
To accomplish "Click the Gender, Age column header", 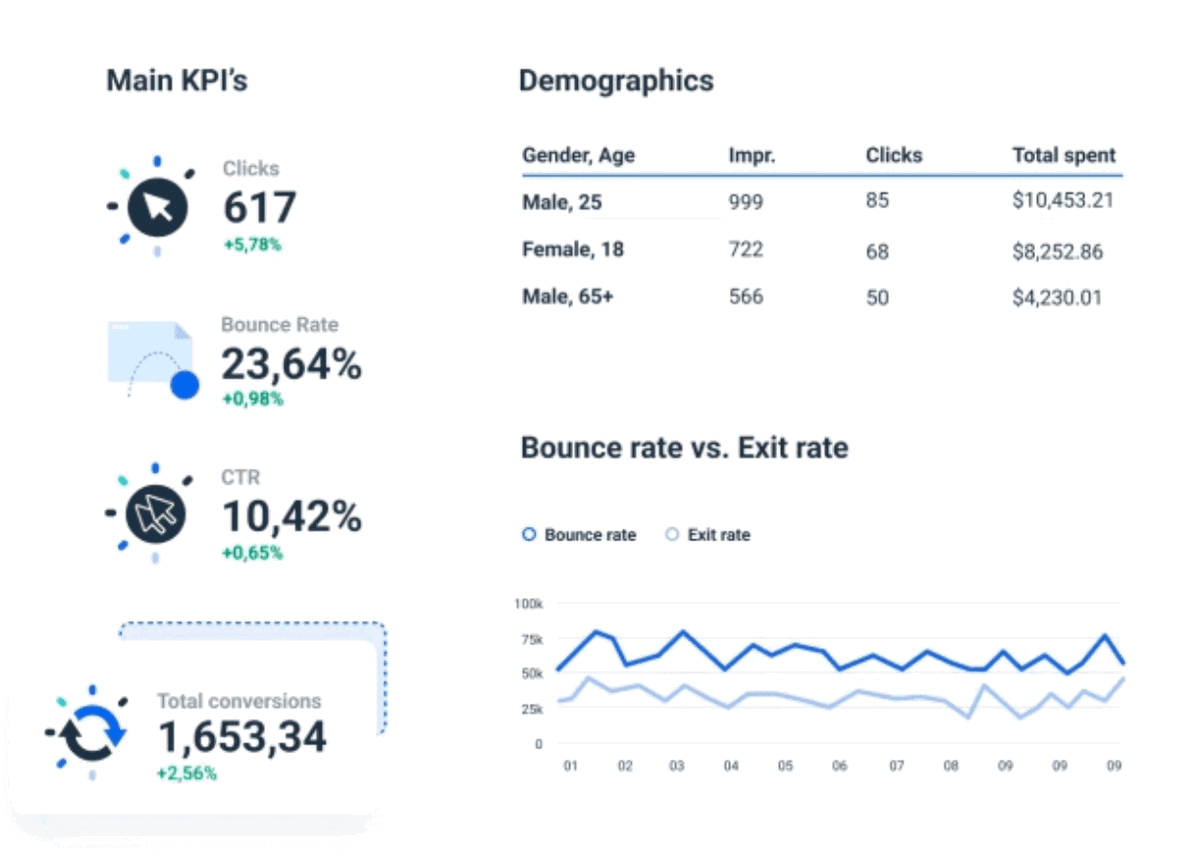I will (578, 155).
